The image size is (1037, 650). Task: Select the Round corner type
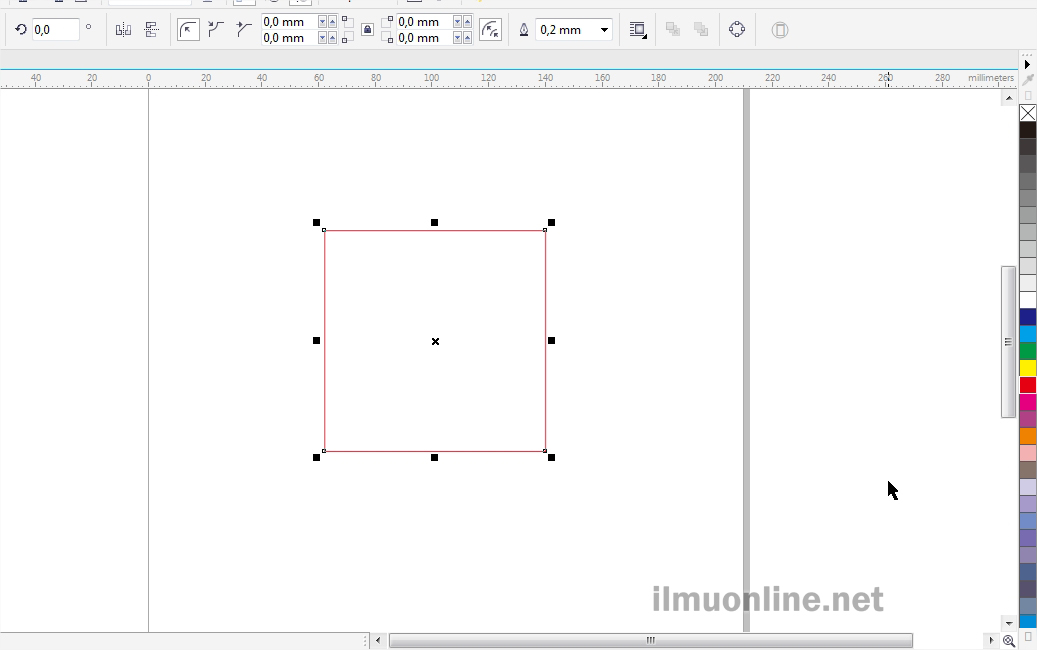tap(188, 30)
